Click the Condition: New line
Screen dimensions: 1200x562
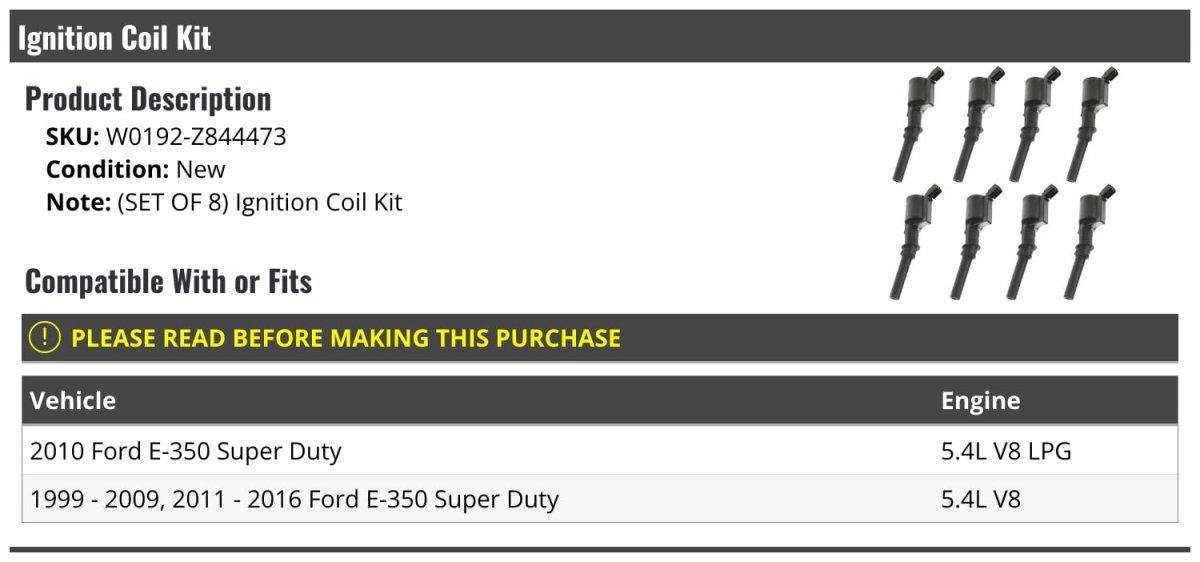tap(136, 169)
